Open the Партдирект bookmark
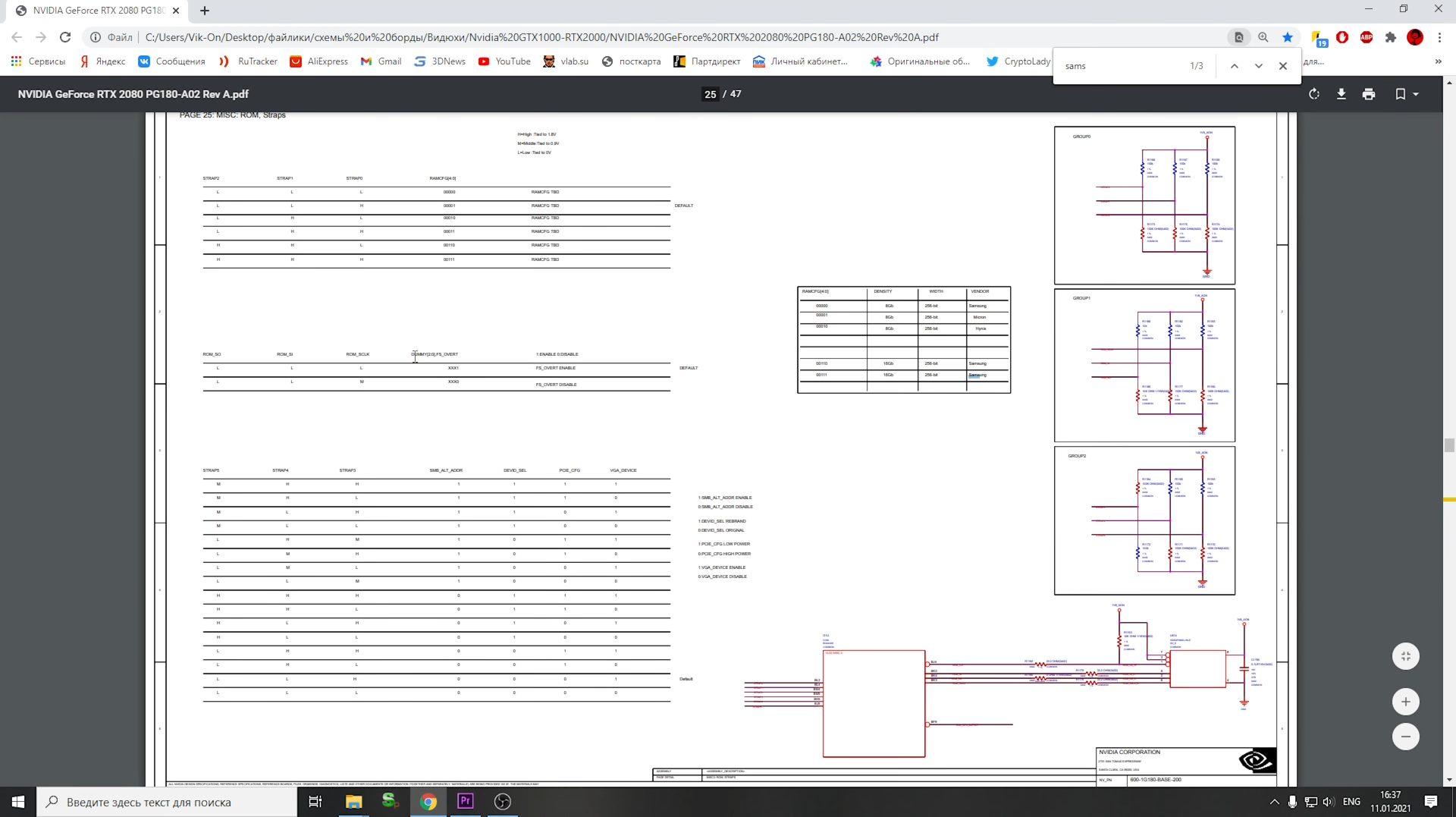Viewport: 1456px width, 817px height. [x=707, y=61]
